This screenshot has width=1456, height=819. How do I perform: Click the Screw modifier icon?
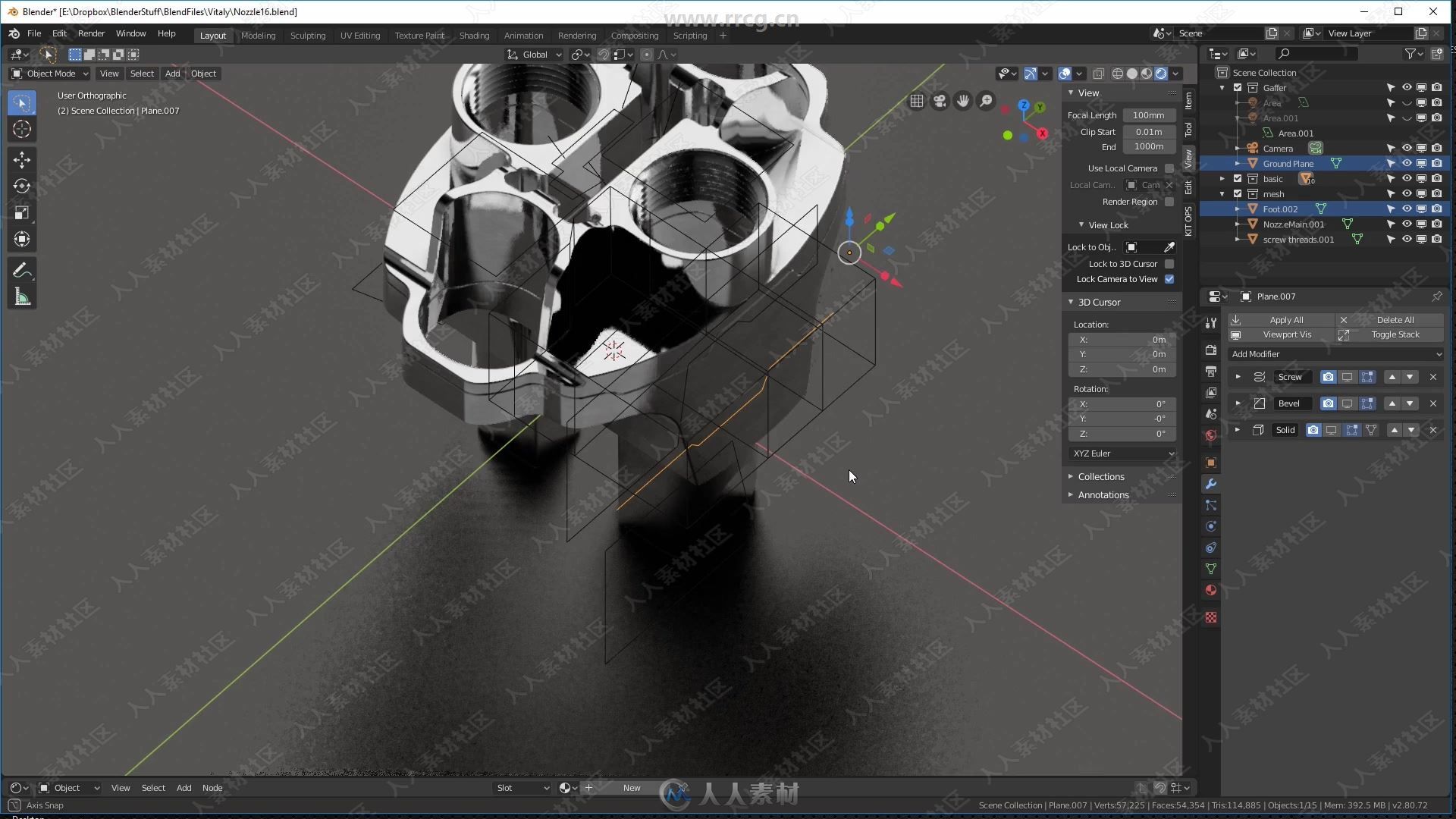coord(1259,376)
